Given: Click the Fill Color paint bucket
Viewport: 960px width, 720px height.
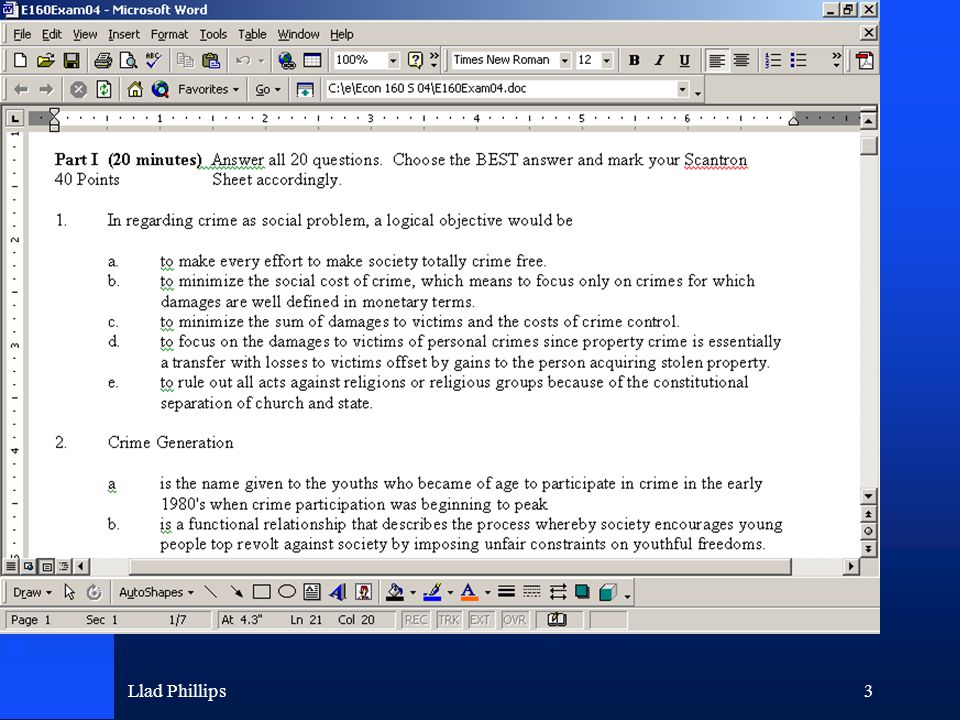Looking at the screenshot, I should (x=396, y=591).
